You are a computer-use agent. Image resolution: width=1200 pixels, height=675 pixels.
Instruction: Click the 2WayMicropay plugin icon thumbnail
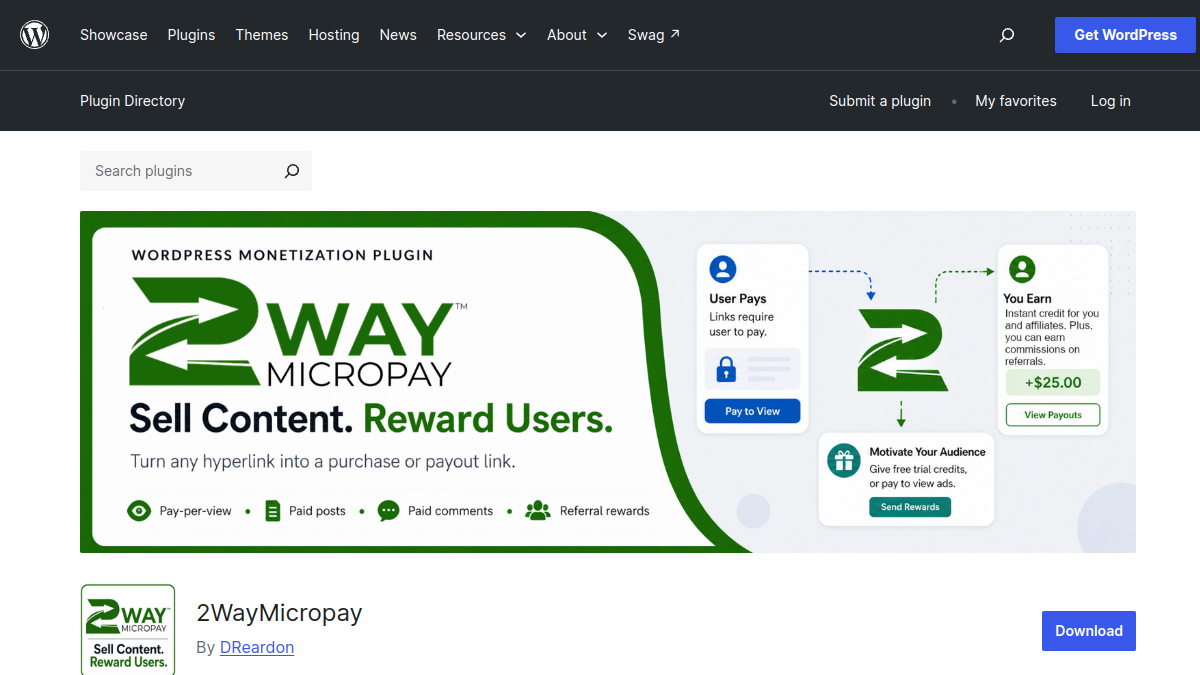pos(128,629)
